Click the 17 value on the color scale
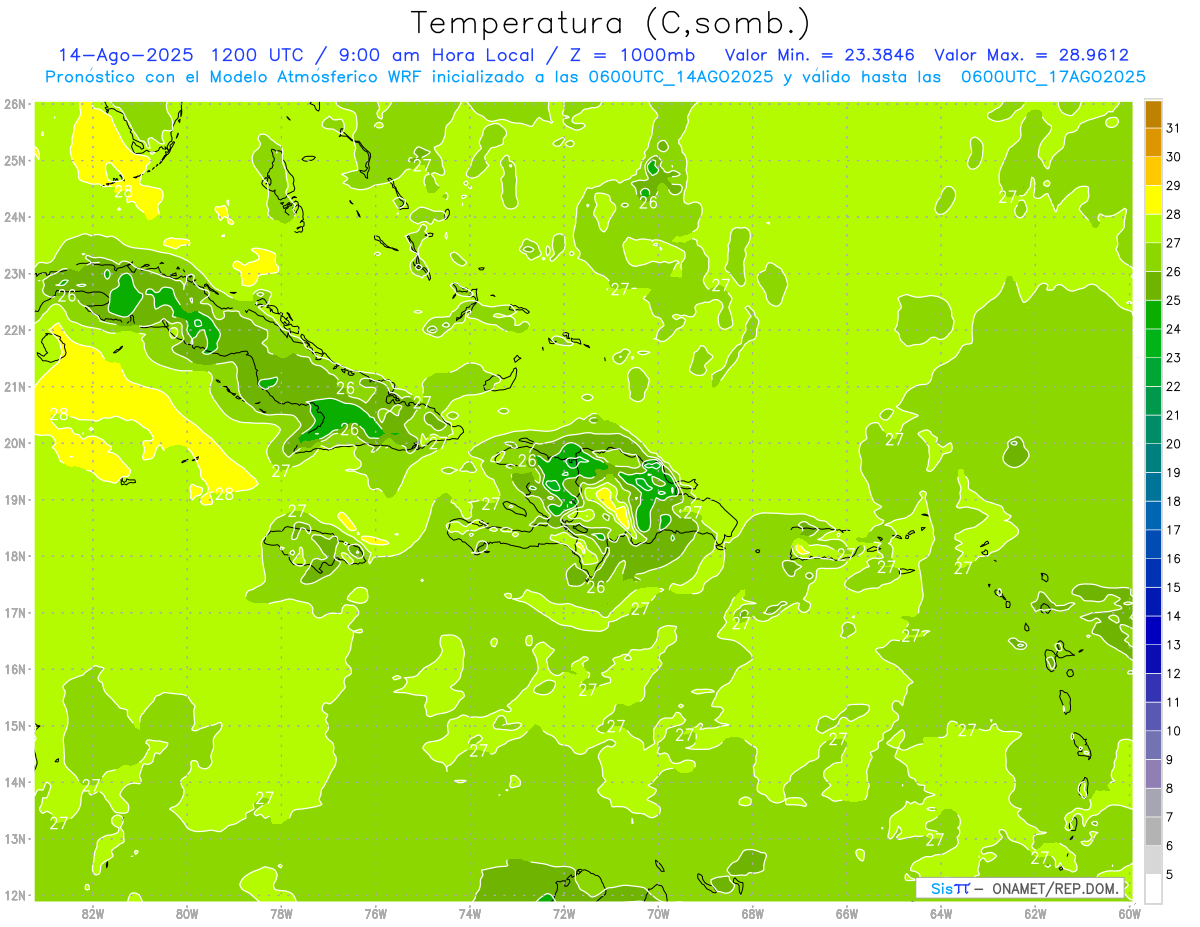The image size is (1200, 927). point(1173,530)
